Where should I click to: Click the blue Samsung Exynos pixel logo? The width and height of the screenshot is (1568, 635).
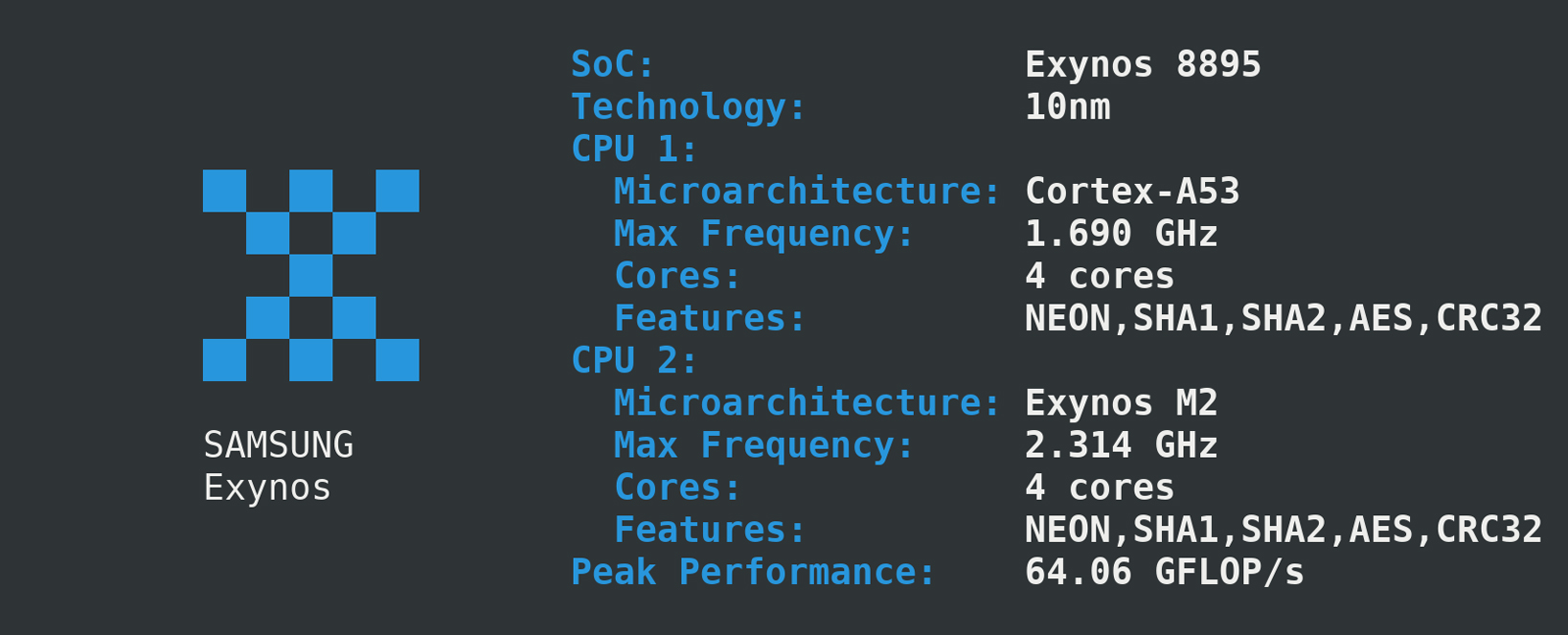(x=310, y=275)
